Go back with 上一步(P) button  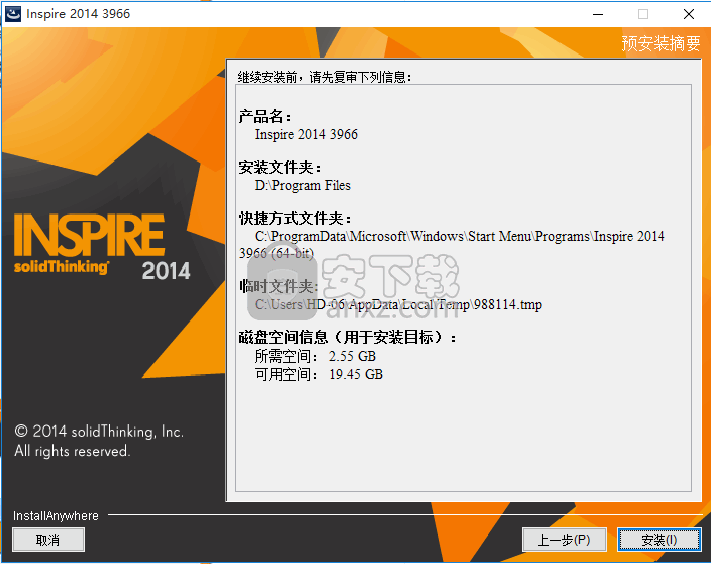564,540
